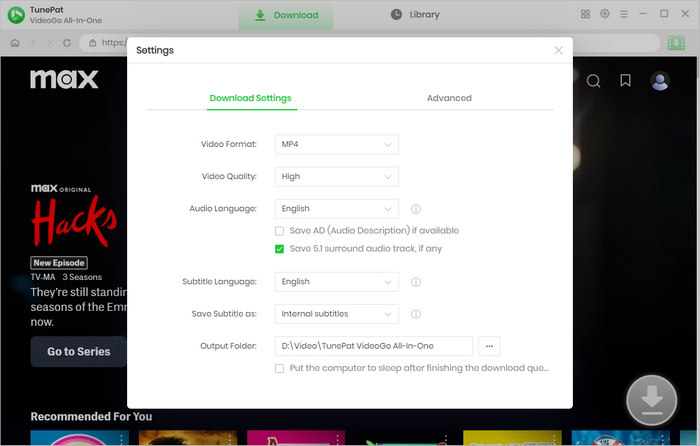Image resolution: width=700 pixels, height=446 pixels.
Task: Open the Save Subtitle as dropdown
Action: click(337, 314)
